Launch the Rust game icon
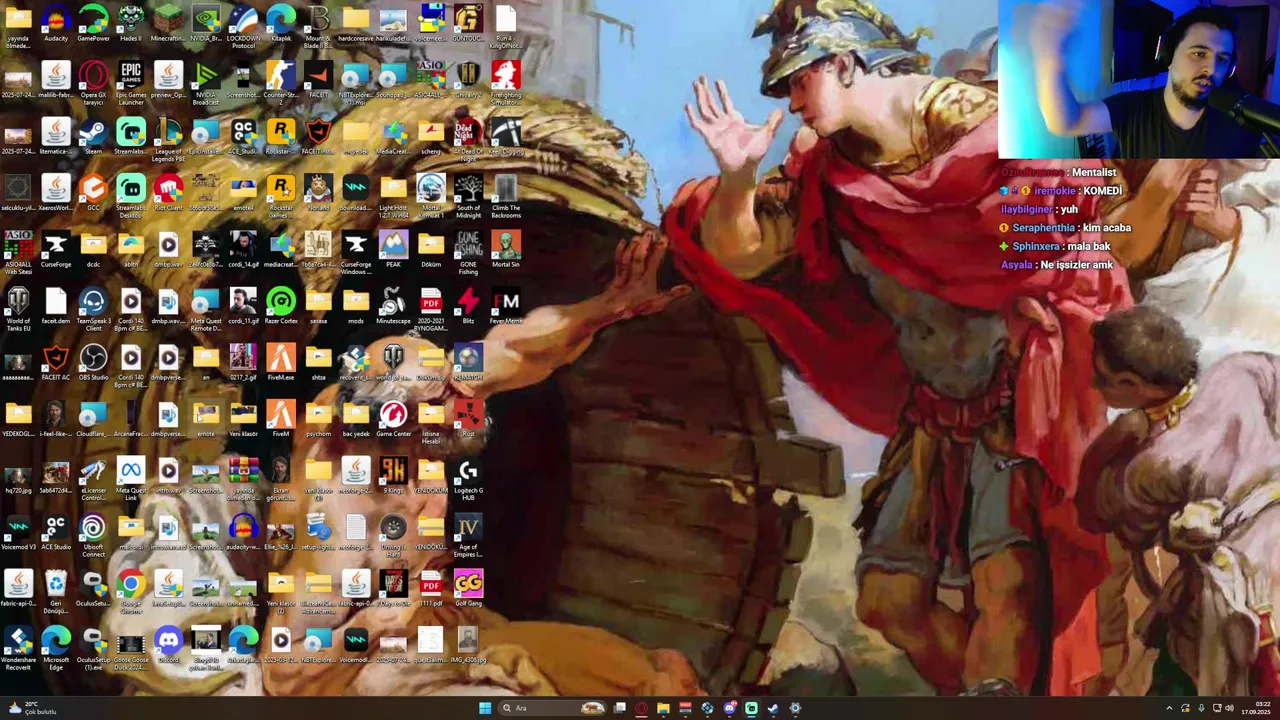Viewport: 1280px width, 720px height. pyautogui.click(x=468, y=419)
